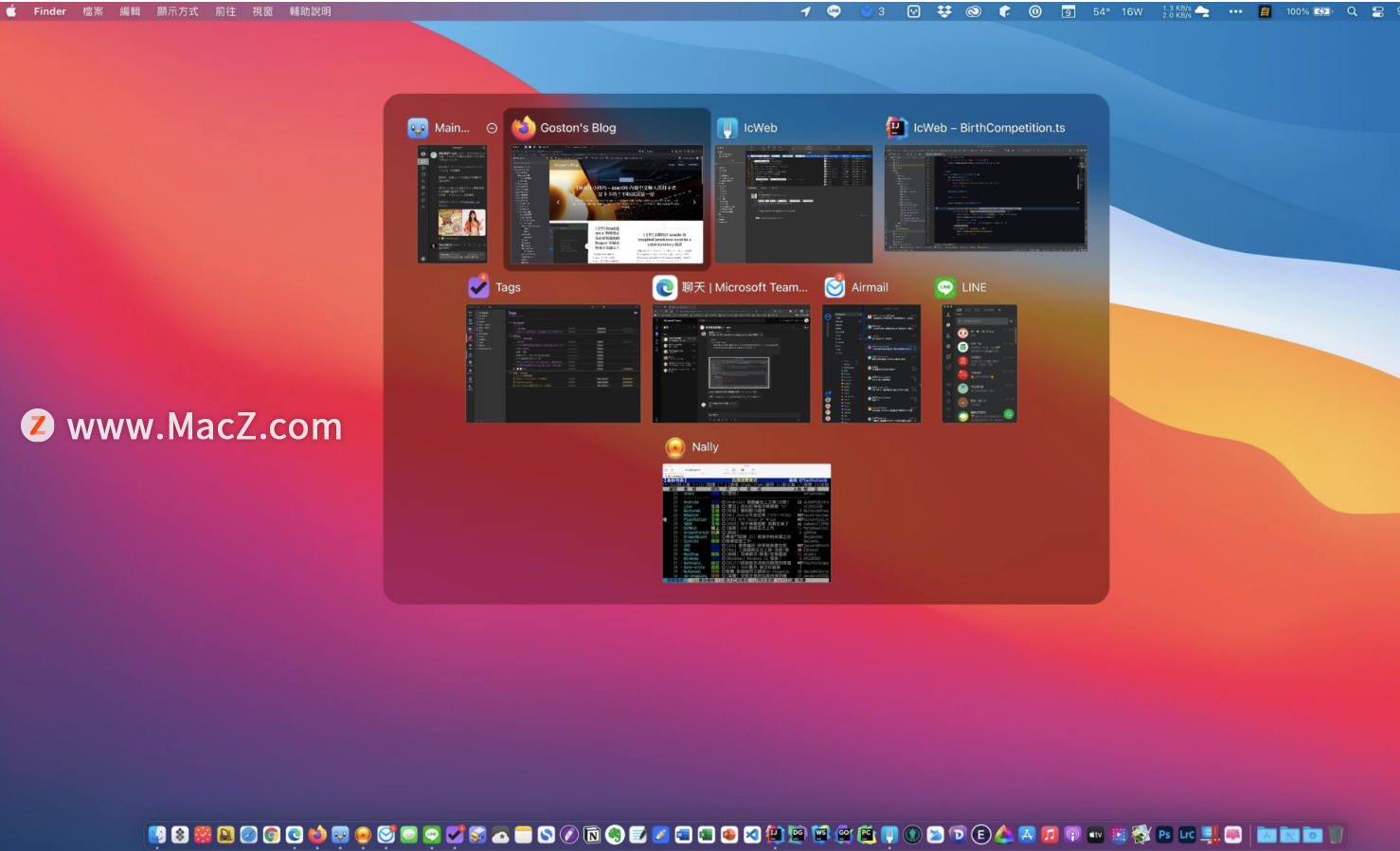Switch to the Nally terminal window thumbnail
Screen dimensions: 1400x851
(746, 523)
